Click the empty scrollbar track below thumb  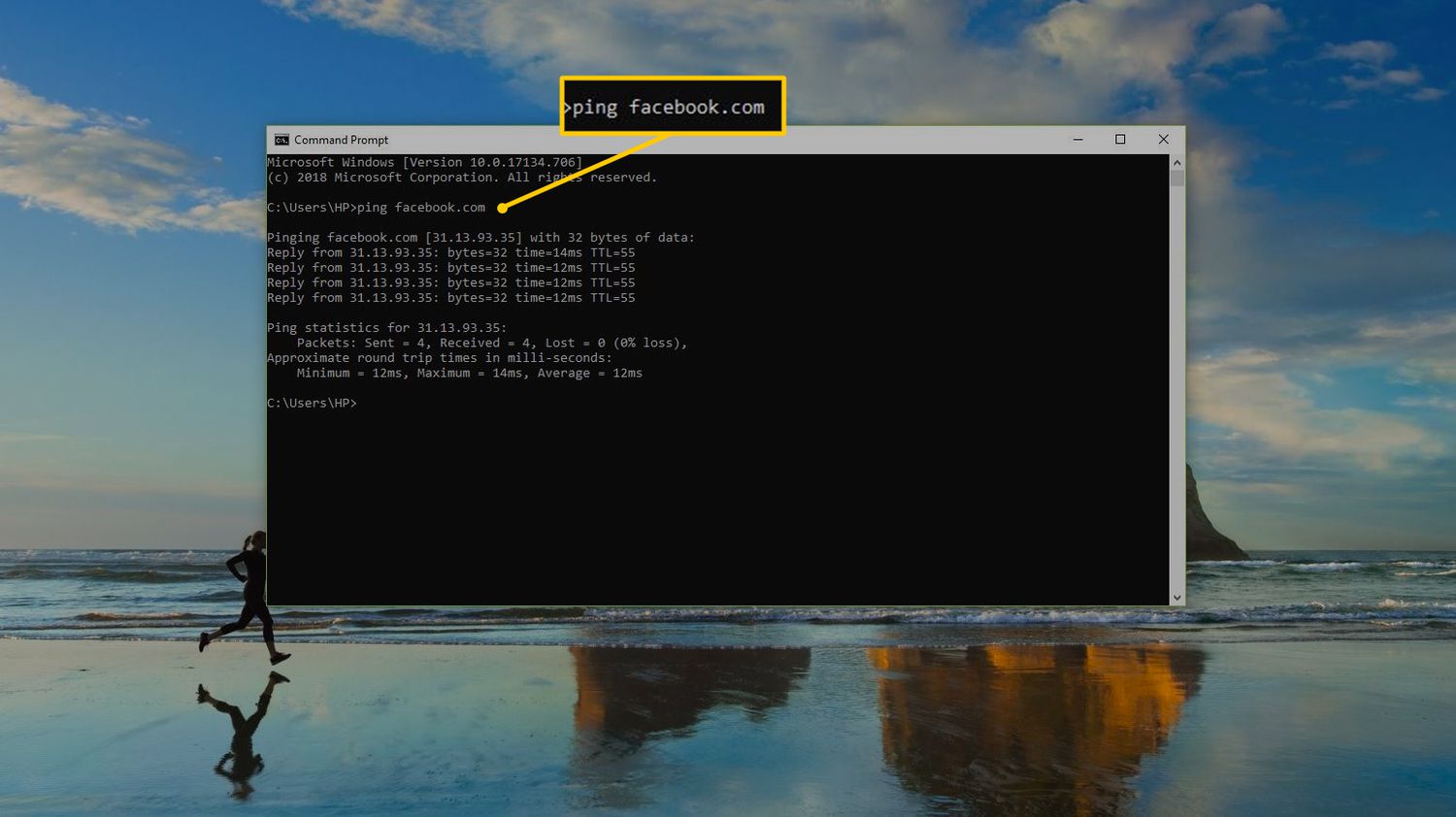(x=1177, y=388)
